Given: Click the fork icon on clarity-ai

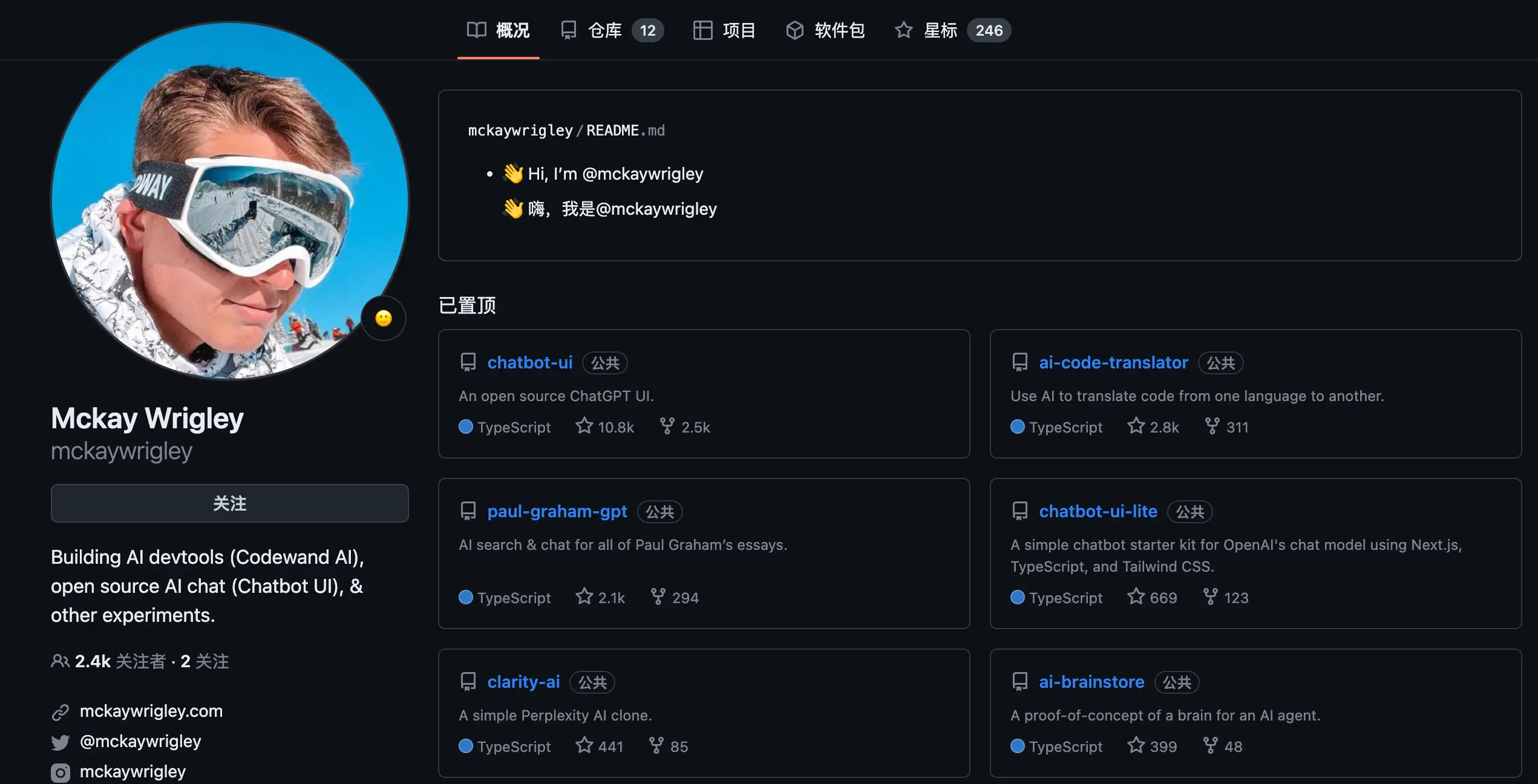Looking at the screenshot, I should [656, 745].
